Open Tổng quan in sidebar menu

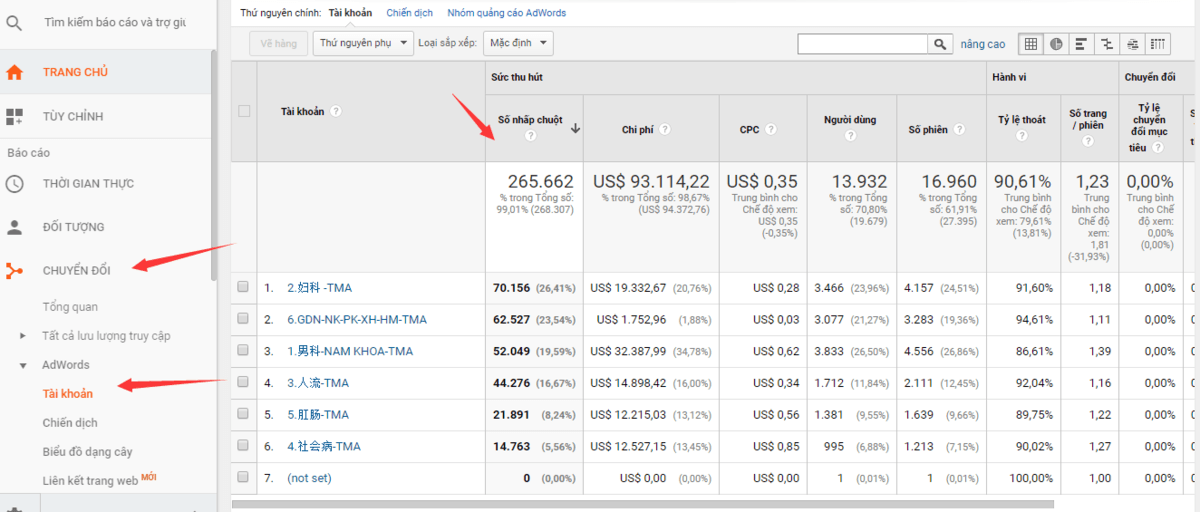coord(70,307)
